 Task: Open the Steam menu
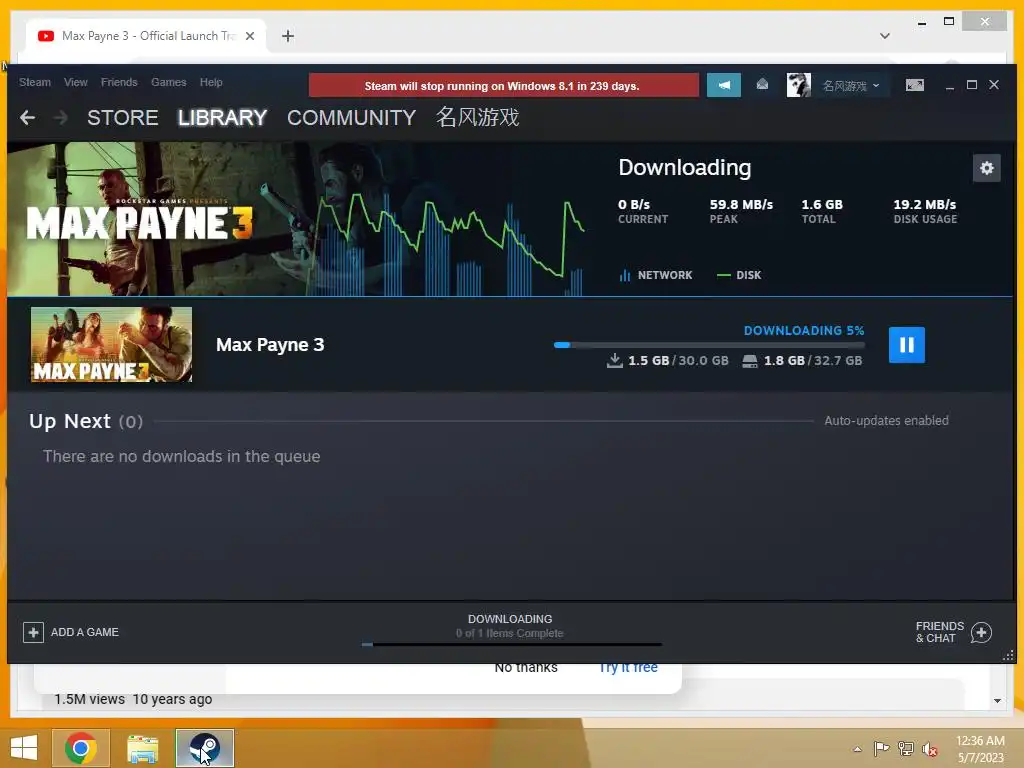(x=35, y=82)
